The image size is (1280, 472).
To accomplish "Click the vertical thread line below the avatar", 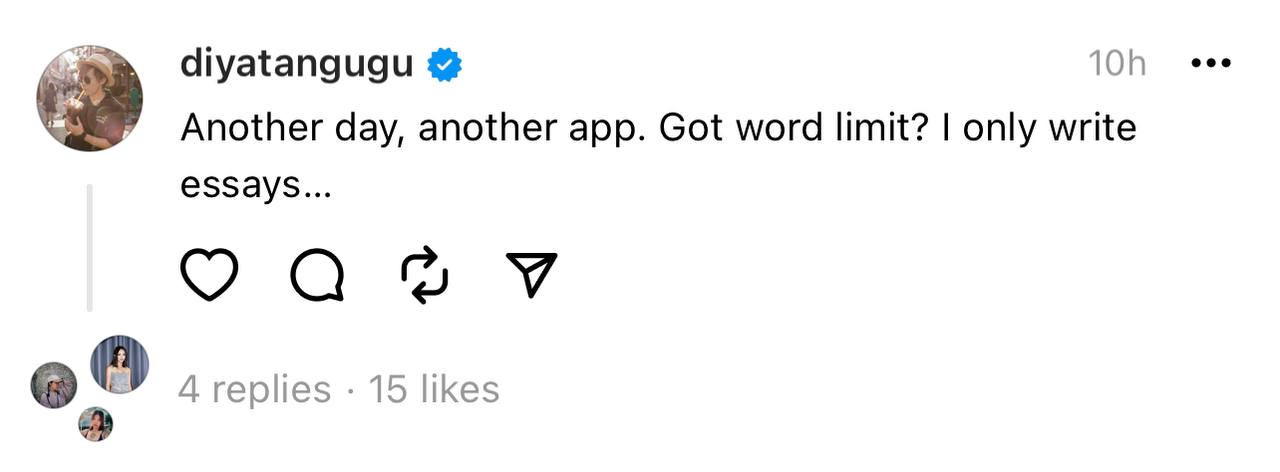I will (x=89, y=248).
